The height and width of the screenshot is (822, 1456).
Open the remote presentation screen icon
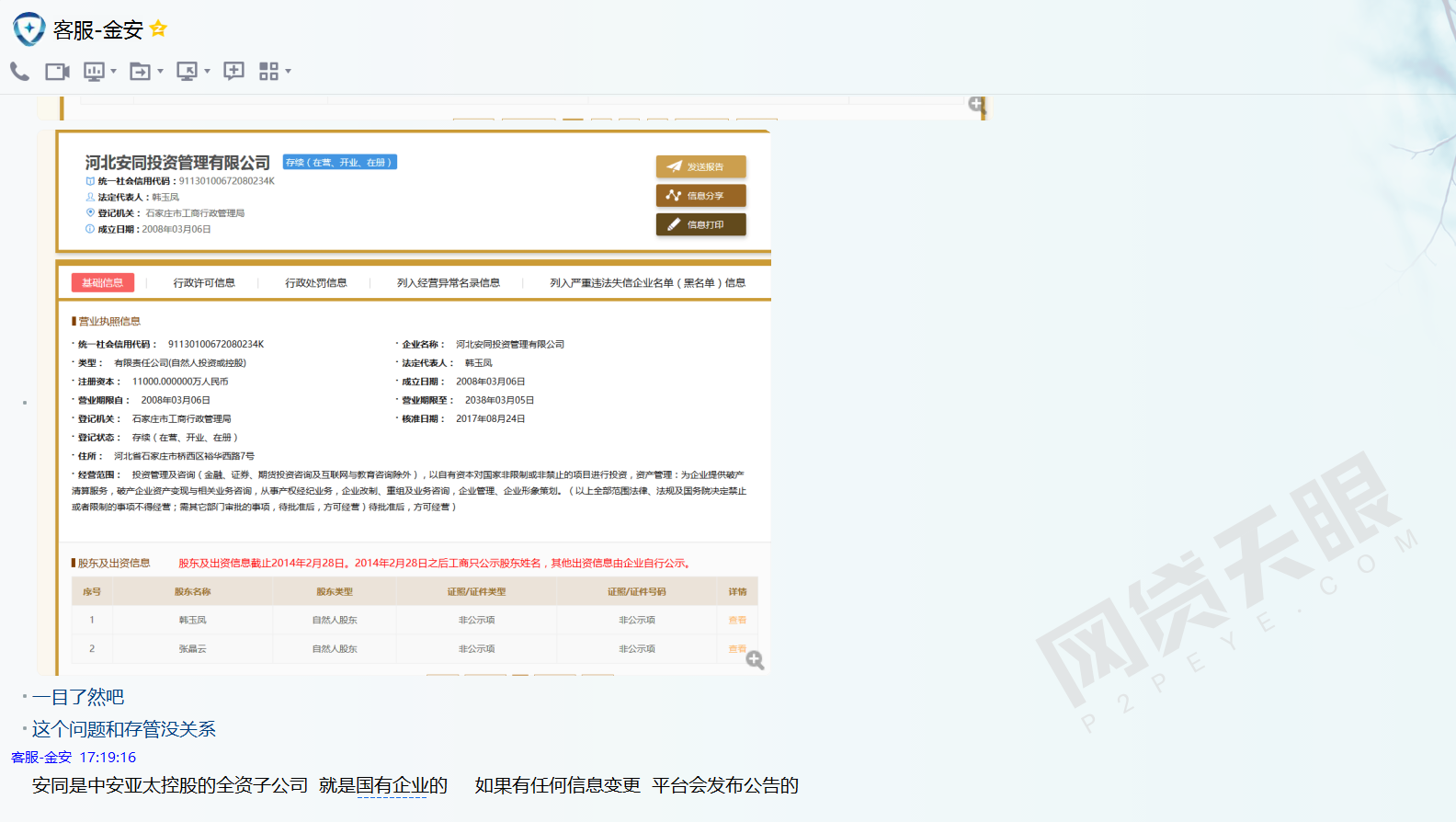(x=94, y=71)
